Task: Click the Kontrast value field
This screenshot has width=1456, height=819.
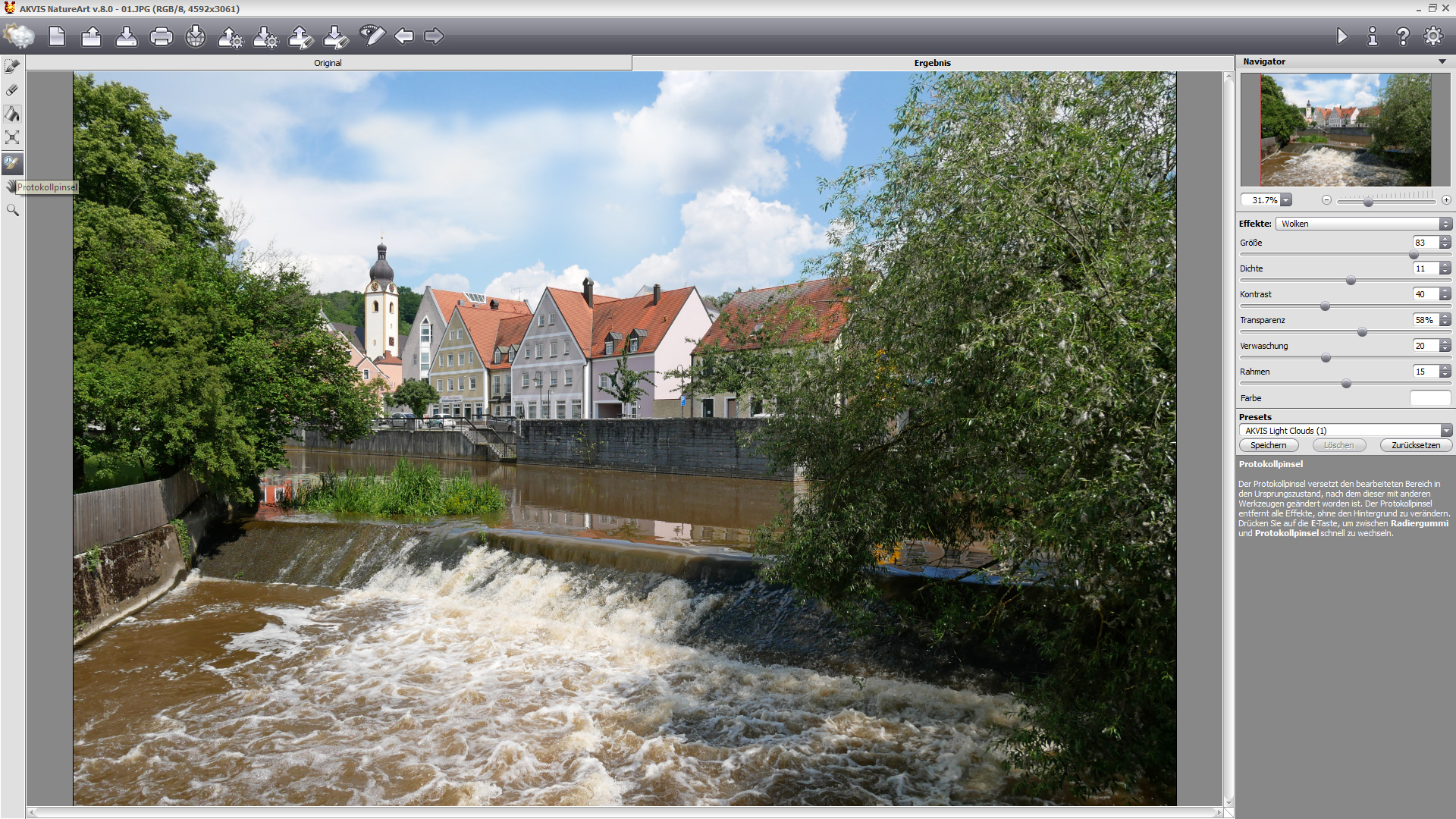Action: (x=1426, y=294)
